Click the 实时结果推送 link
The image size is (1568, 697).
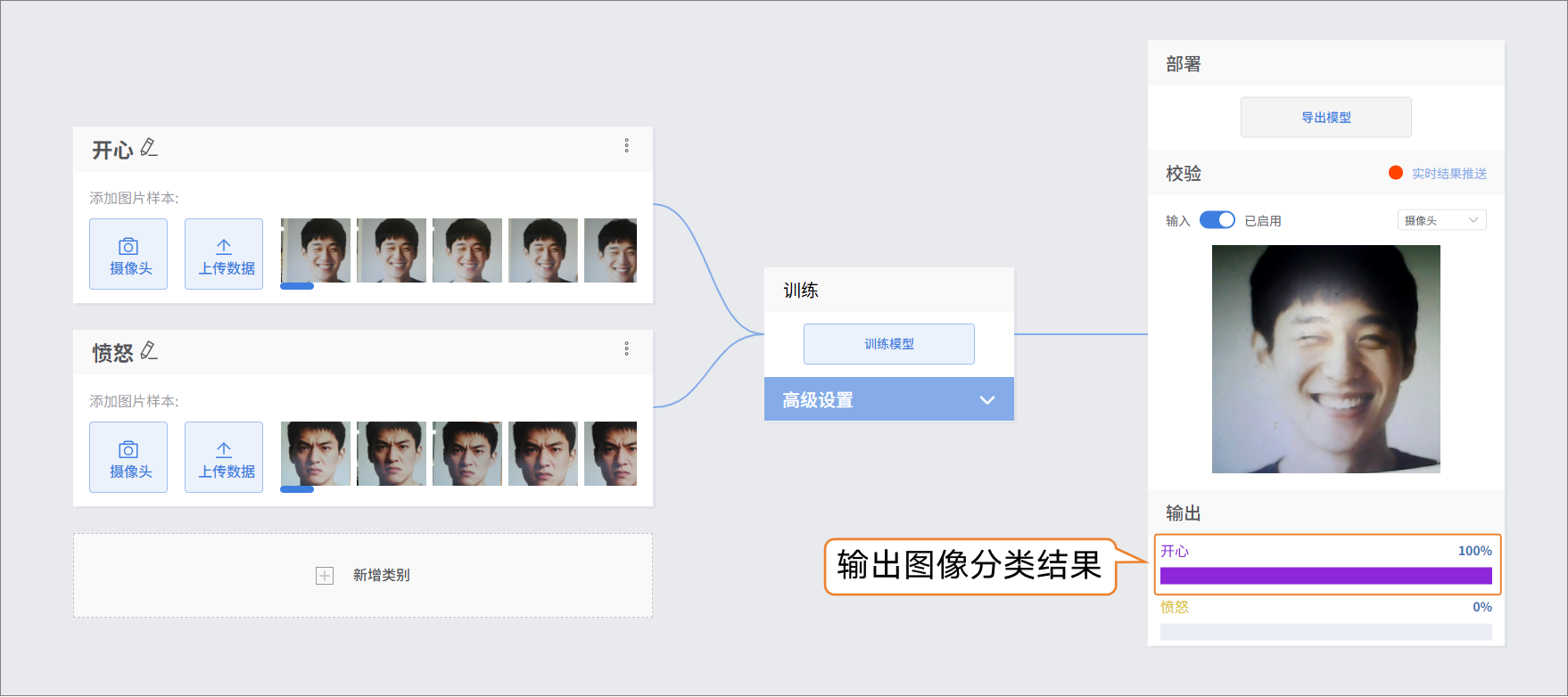(x=1448, y=174)
